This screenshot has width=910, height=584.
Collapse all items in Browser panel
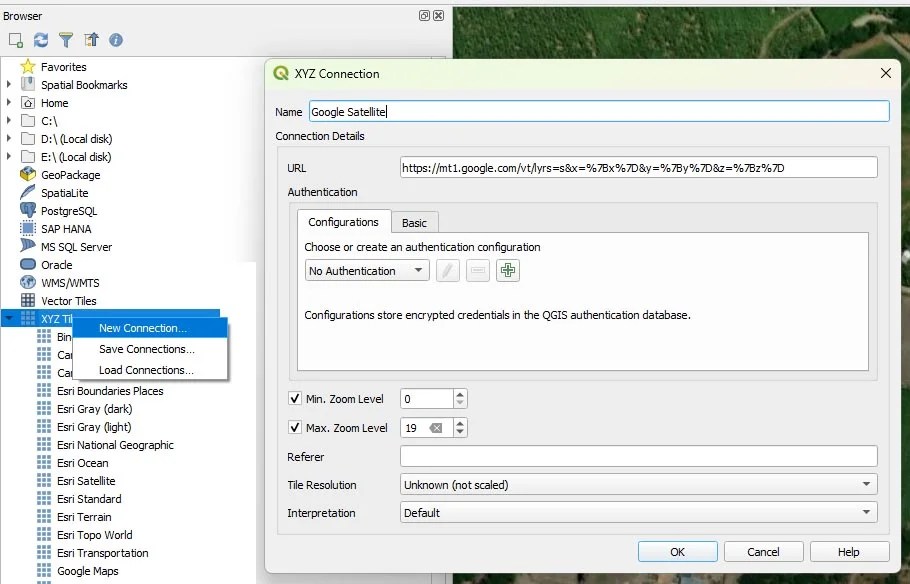[x=91, y=40]
